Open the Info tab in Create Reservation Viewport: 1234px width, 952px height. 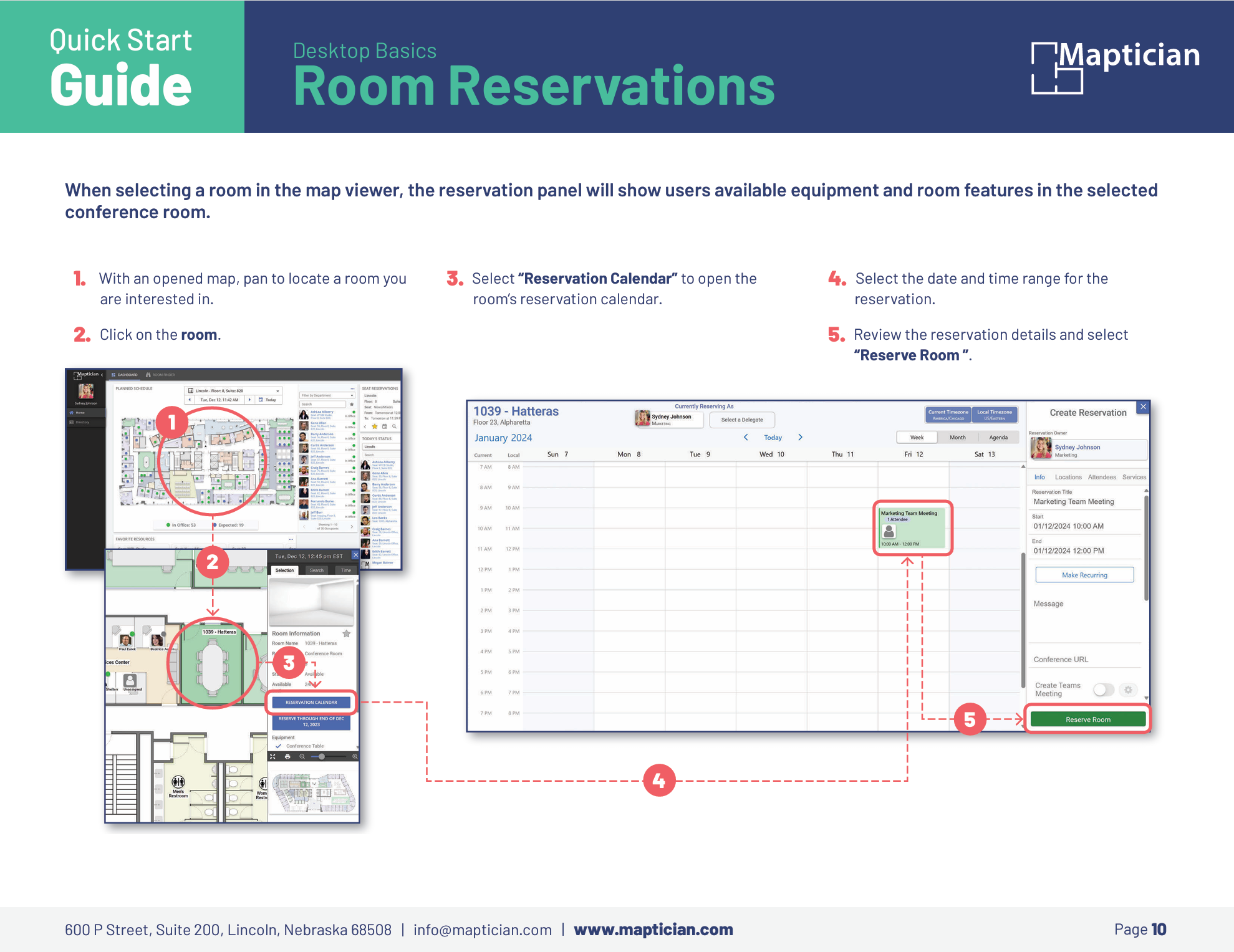click(1039, 477)
